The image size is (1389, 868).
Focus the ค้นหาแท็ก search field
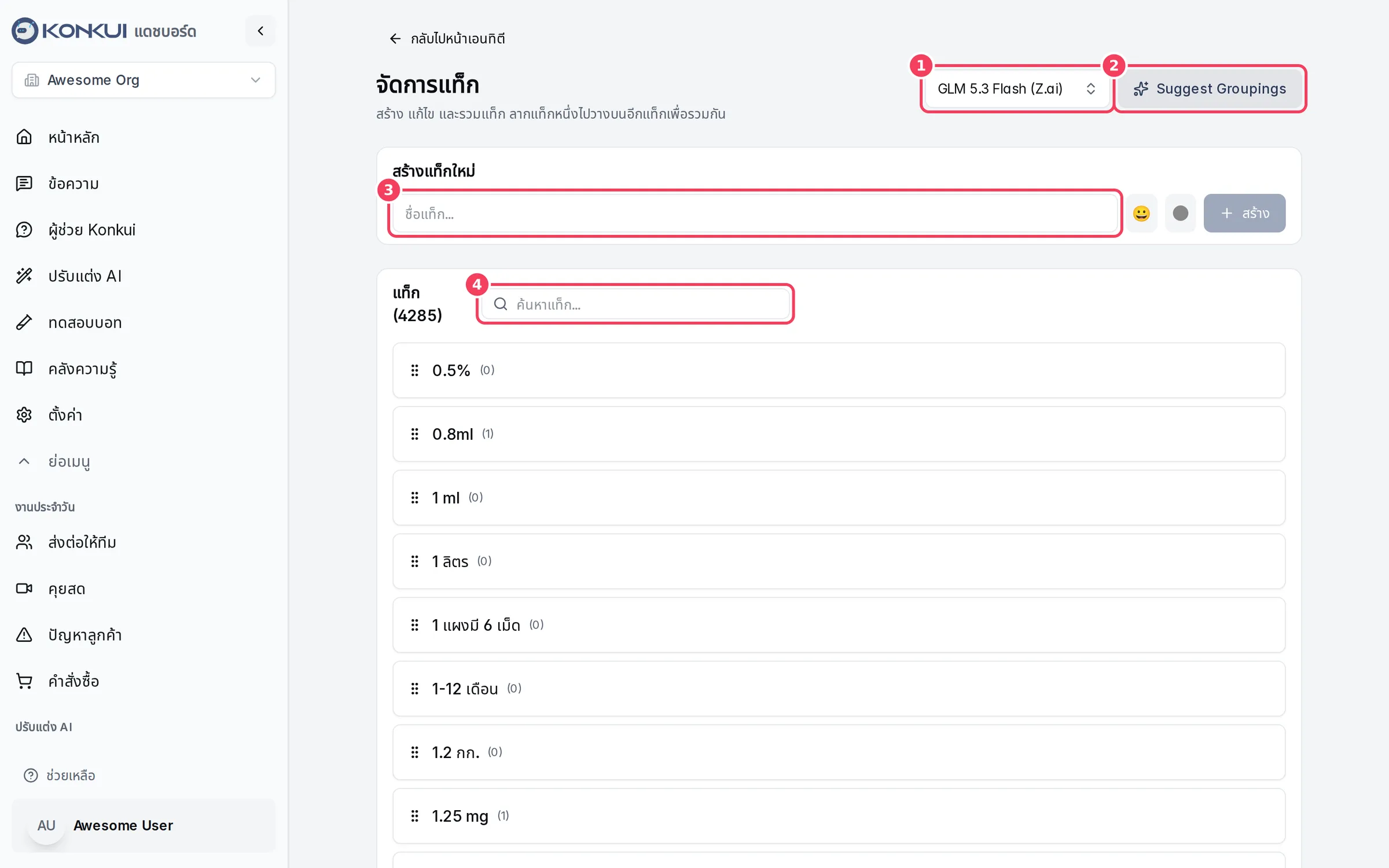[x=635, y=304]
